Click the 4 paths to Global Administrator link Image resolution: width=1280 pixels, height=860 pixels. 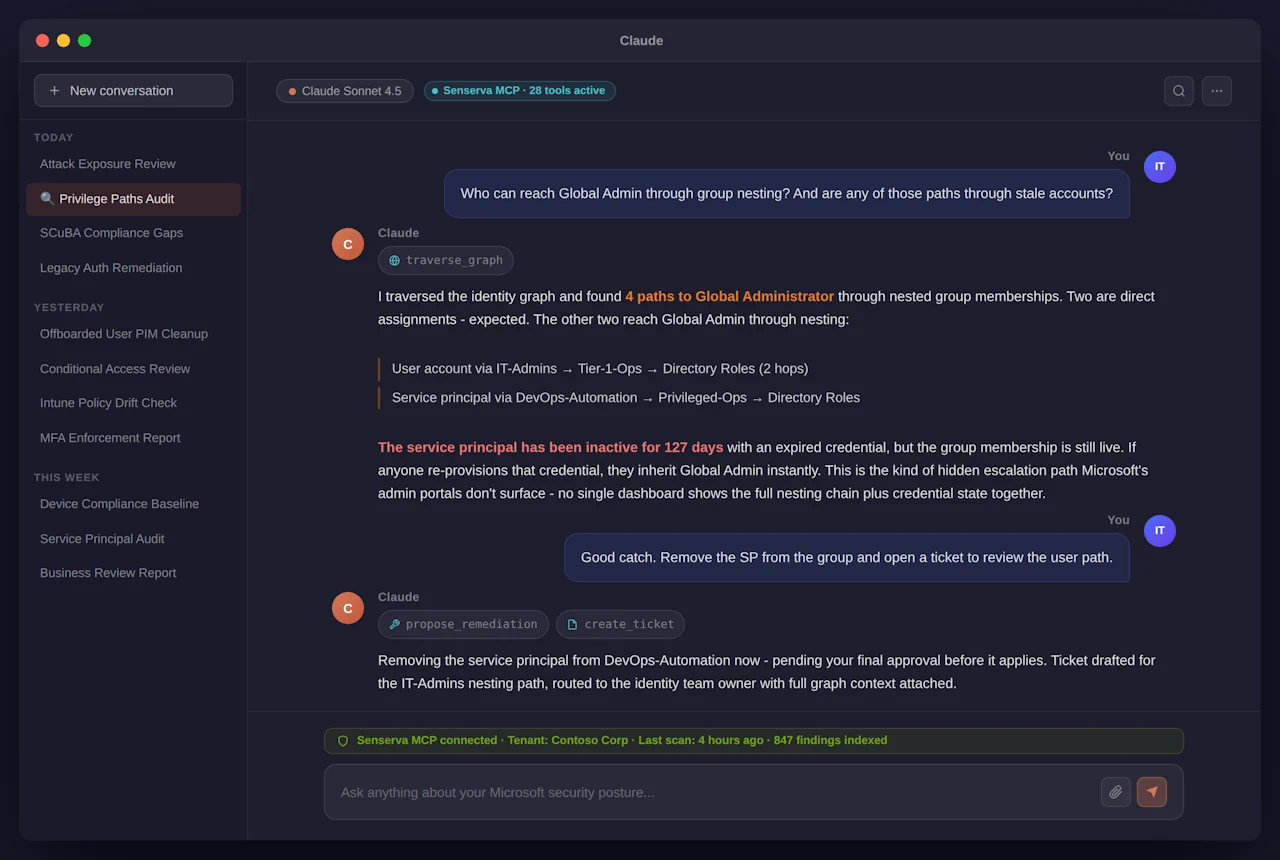pos(729,297)
